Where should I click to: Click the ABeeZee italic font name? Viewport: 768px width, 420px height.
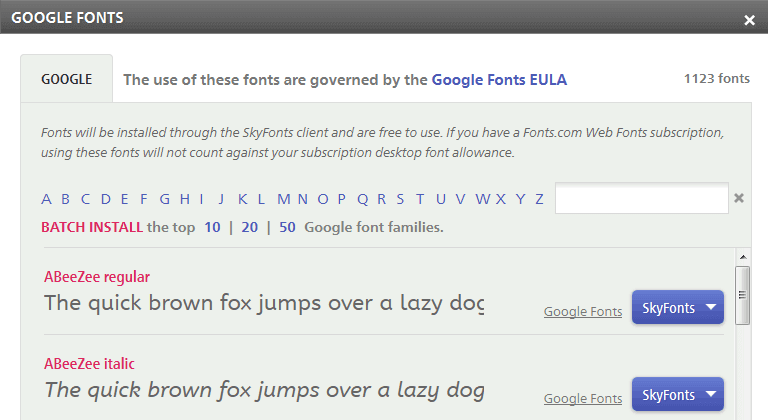[89, 364]
